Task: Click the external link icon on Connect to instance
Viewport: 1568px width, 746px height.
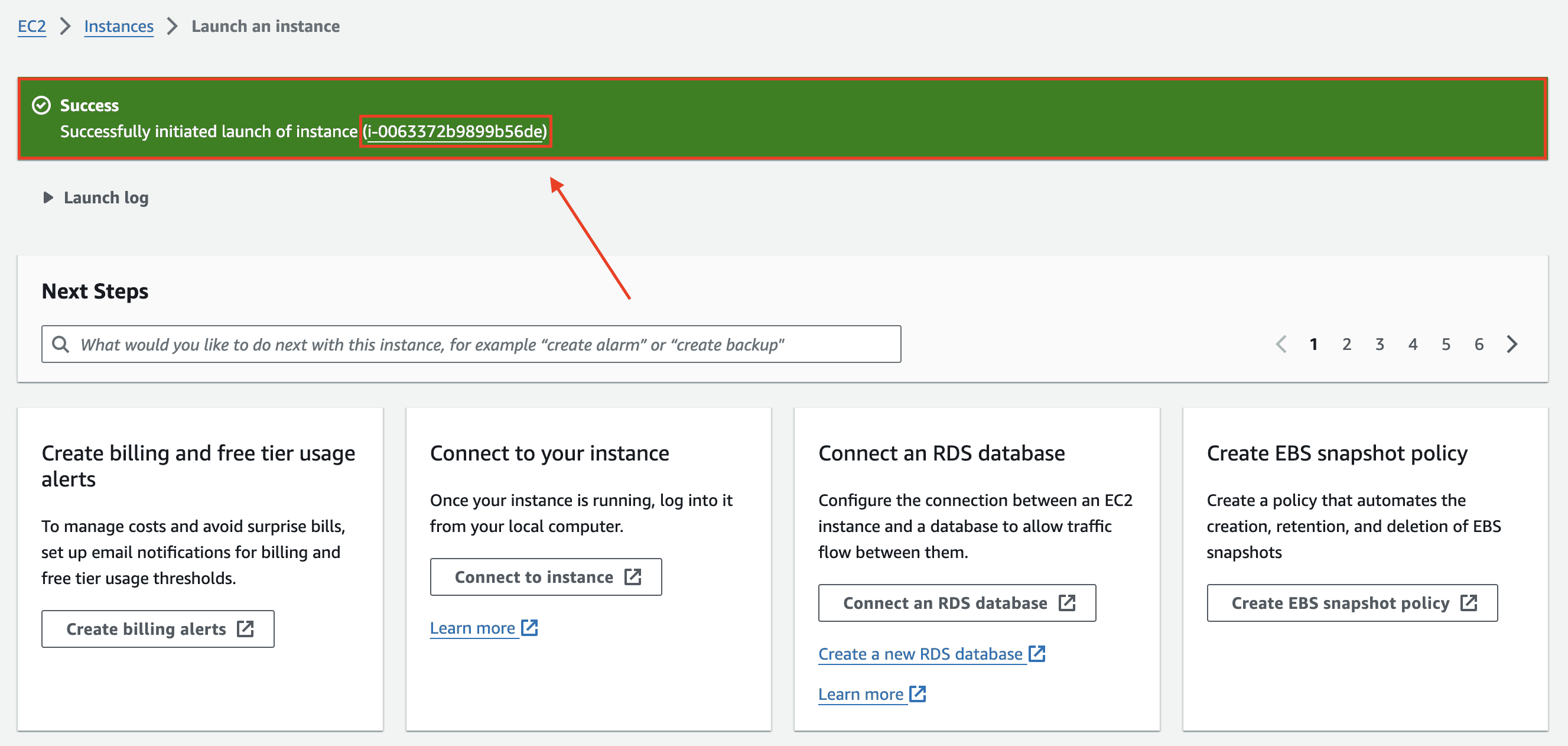Action: [x=633, y=577]
